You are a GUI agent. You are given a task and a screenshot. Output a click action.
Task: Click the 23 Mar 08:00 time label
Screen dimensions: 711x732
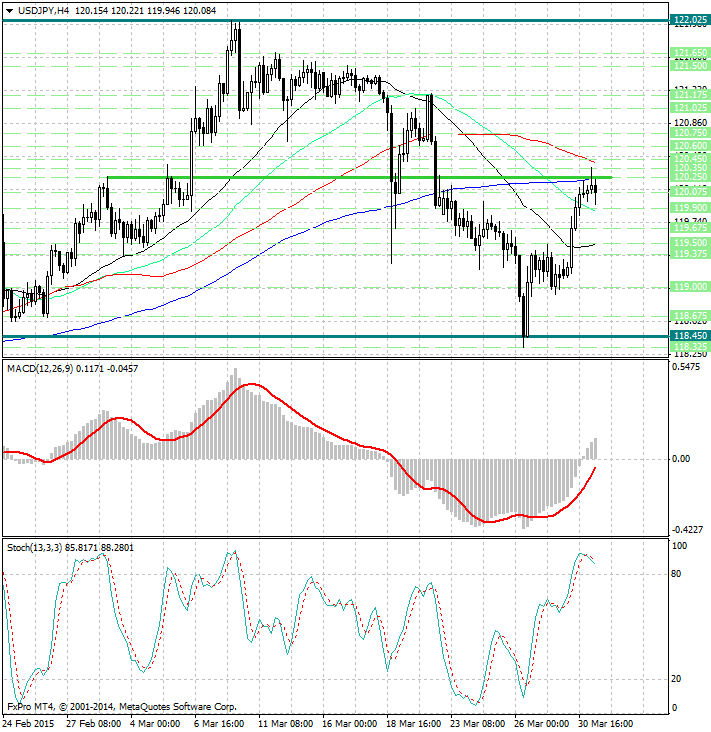pos(478,724)
